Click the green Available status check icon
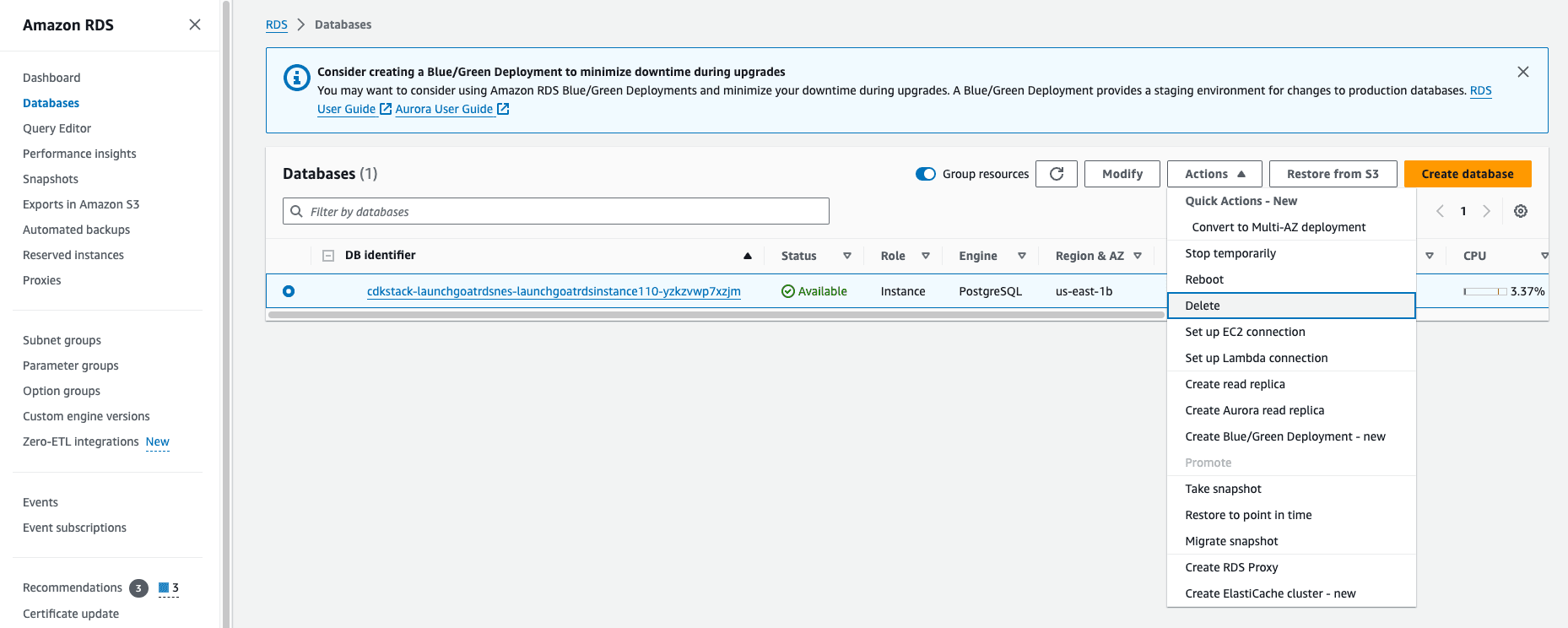The width and height of the screenshot is (1568, 628). click(x=788, y=291)
